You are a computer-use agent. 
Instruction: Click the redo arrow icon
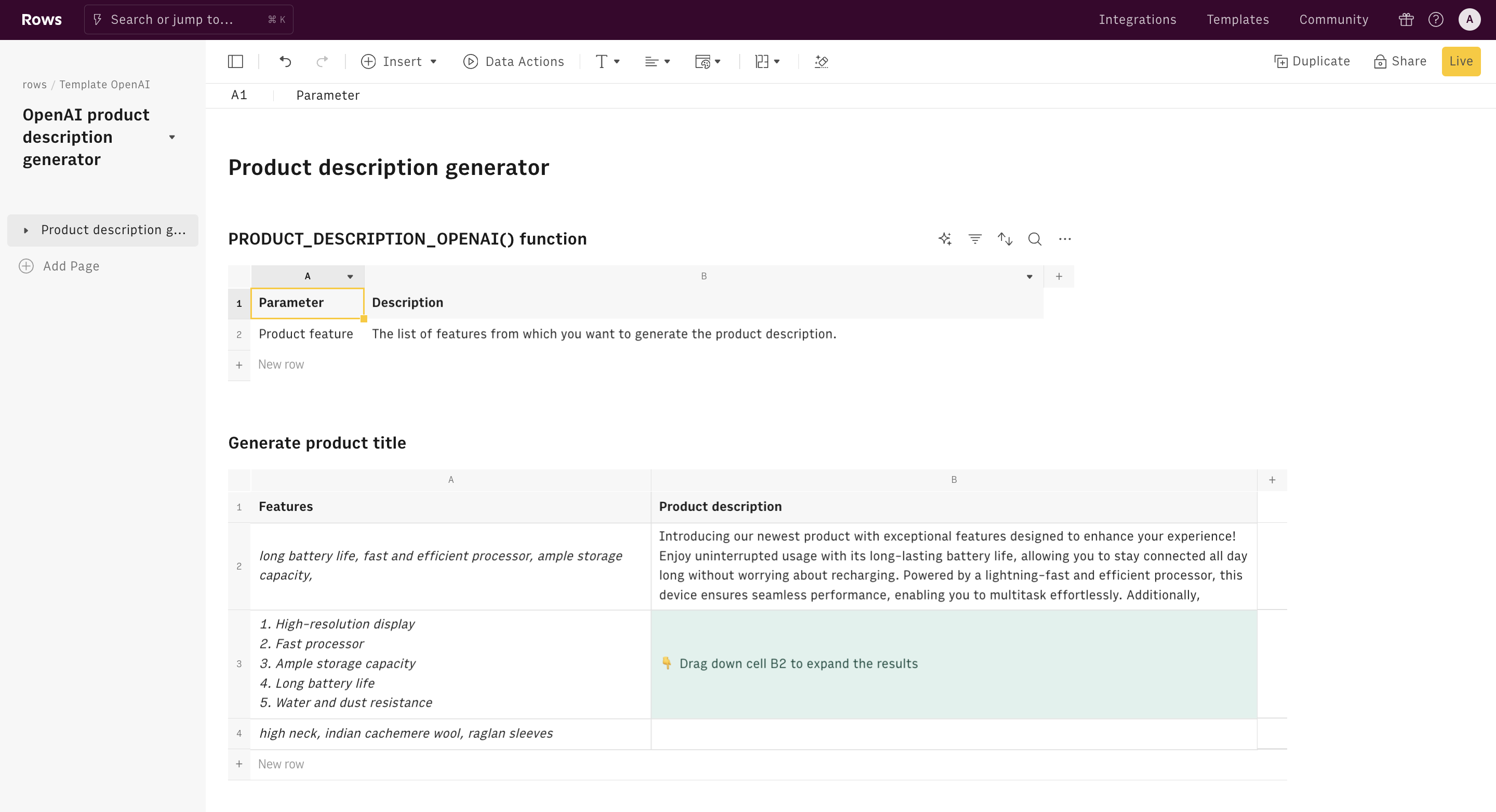322,62
